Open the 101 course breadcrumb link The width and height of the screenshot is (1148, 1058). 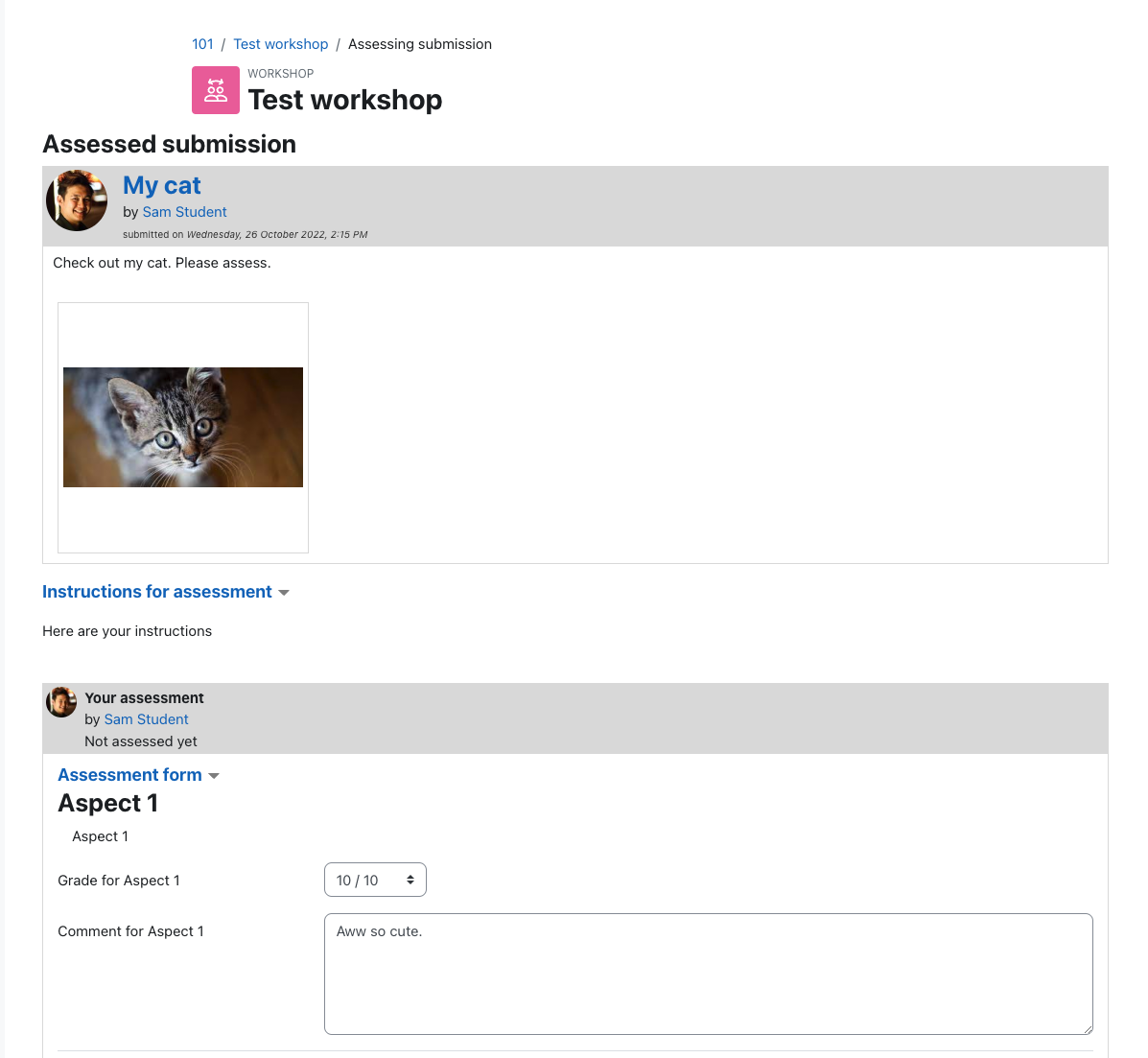tap(202, 44)
